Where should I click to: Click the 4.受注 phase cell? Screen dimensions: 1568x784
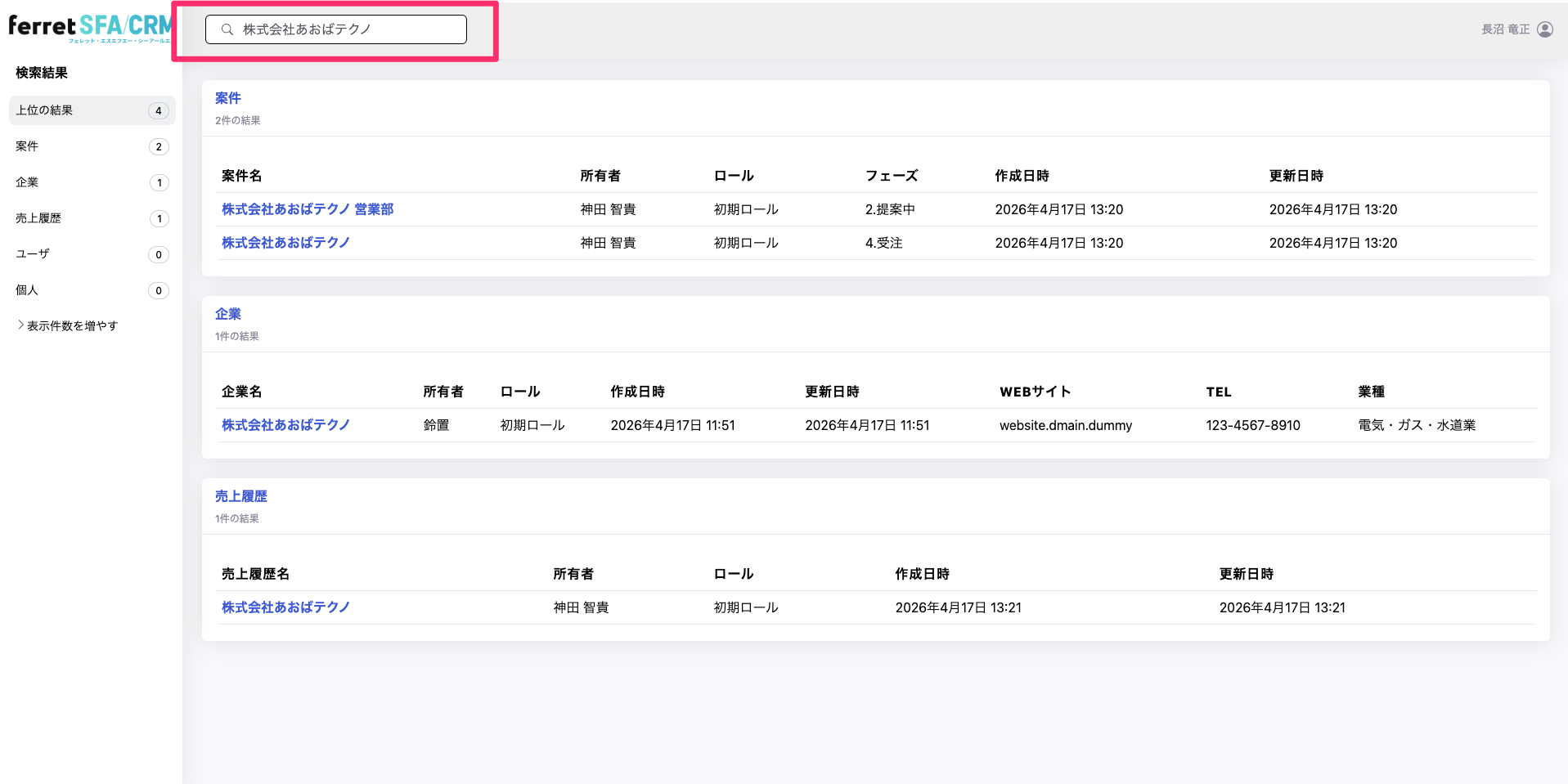(884, 243)
